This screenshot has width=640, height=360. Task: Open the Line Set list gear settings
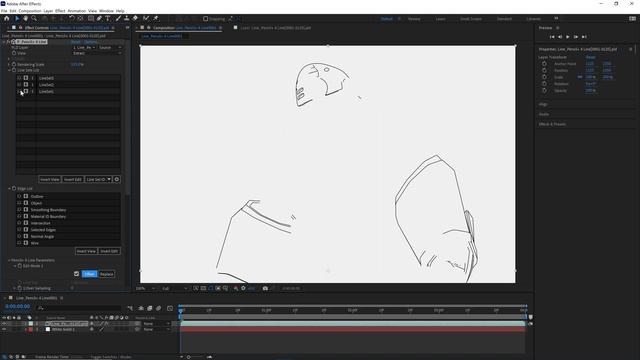point(117,179)
